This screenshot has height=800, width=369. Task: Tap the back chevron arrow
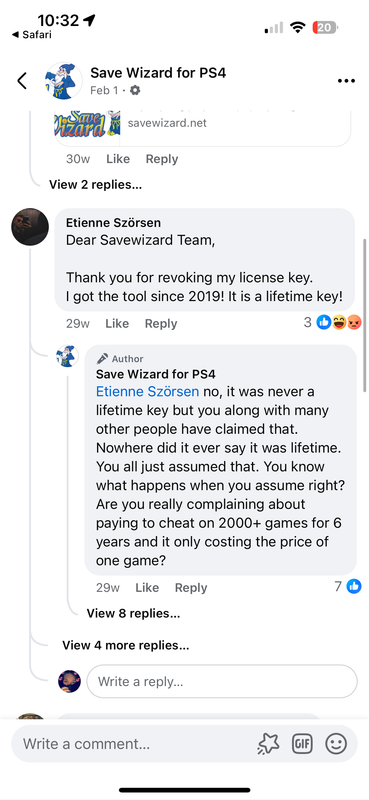(22, 81)
